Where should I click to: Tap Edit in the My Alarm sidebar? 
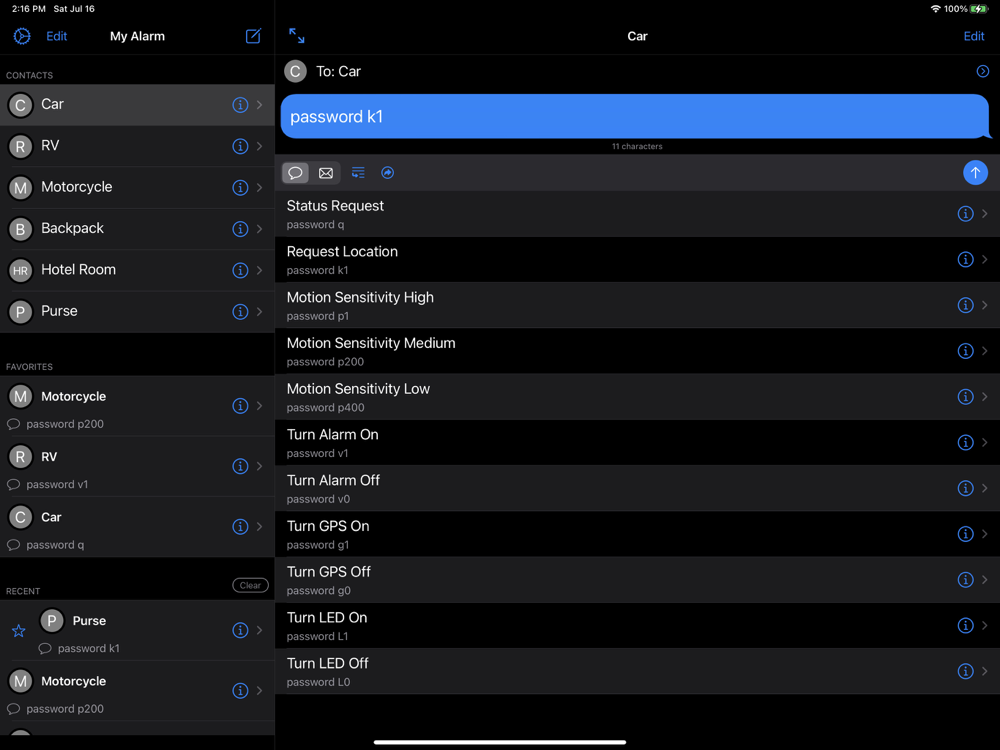point(57,36)
